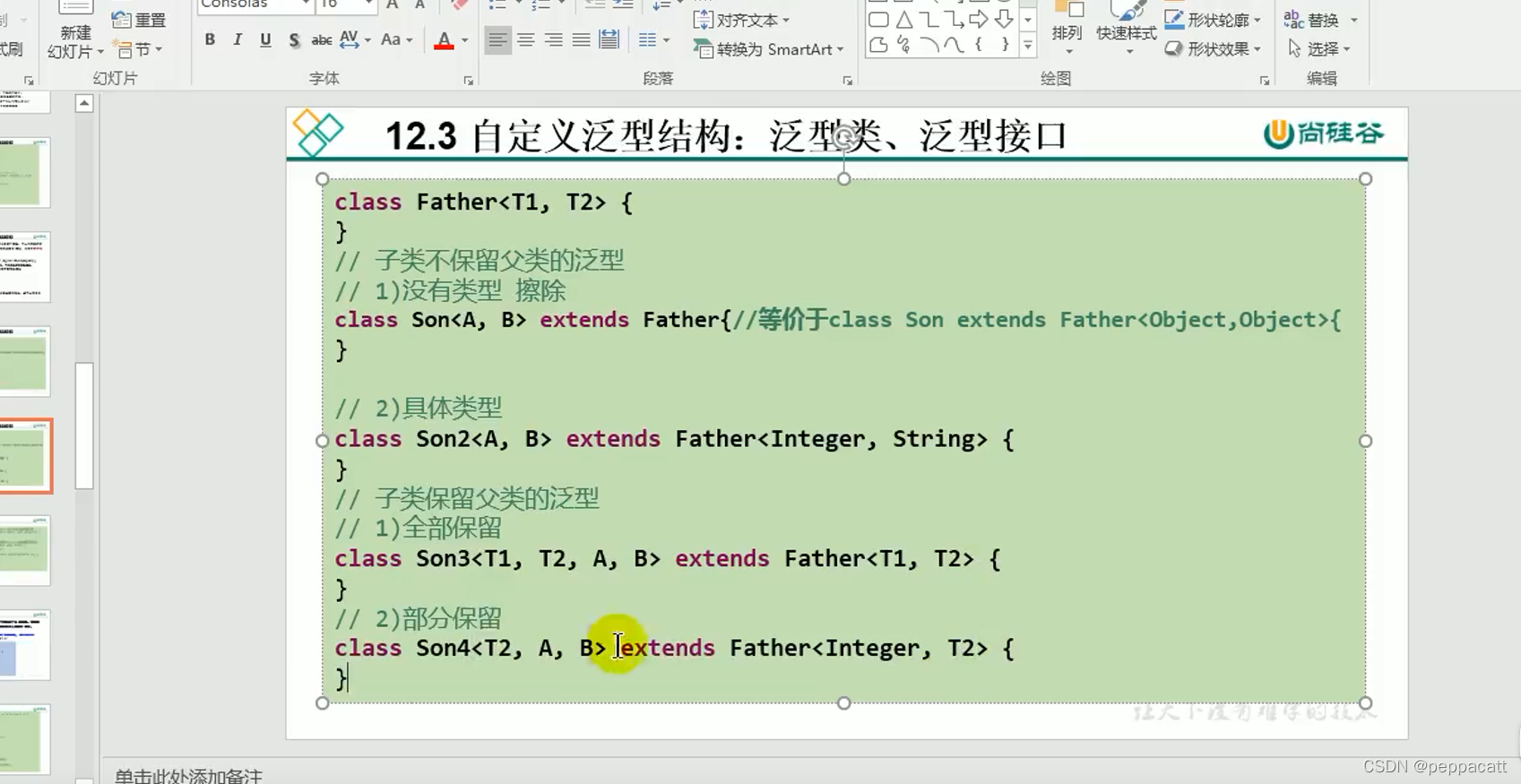The height and width of the screenshot is (784, 1521).
Task: Open Shape Effects (形状效果) options
Action: [1214, 48]
